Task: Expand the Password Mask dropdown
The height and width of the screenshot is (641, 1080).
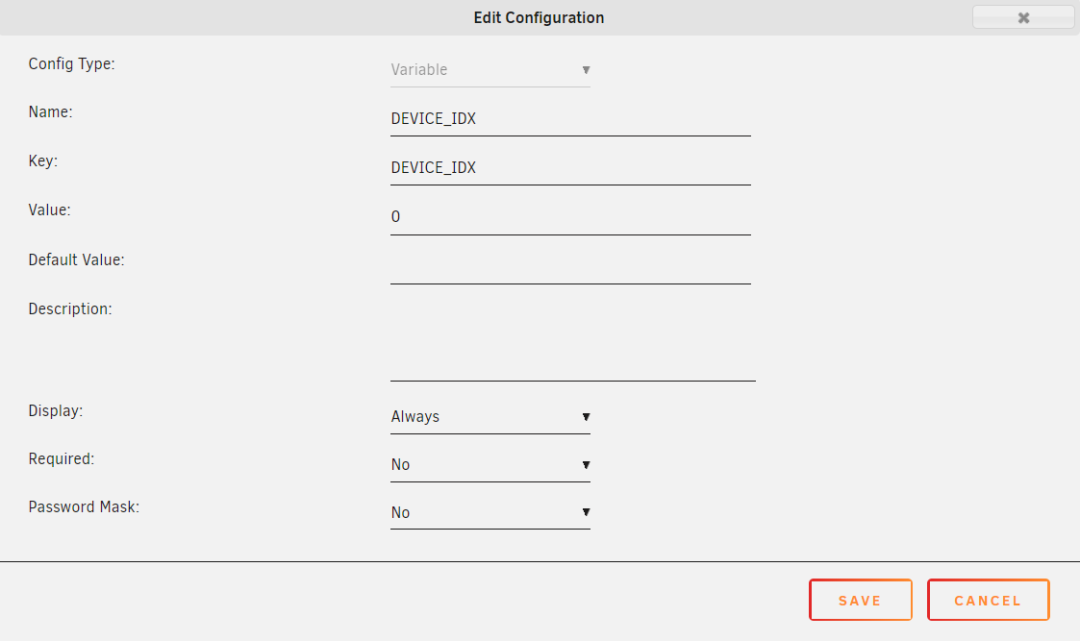Action: pos(490,513)
